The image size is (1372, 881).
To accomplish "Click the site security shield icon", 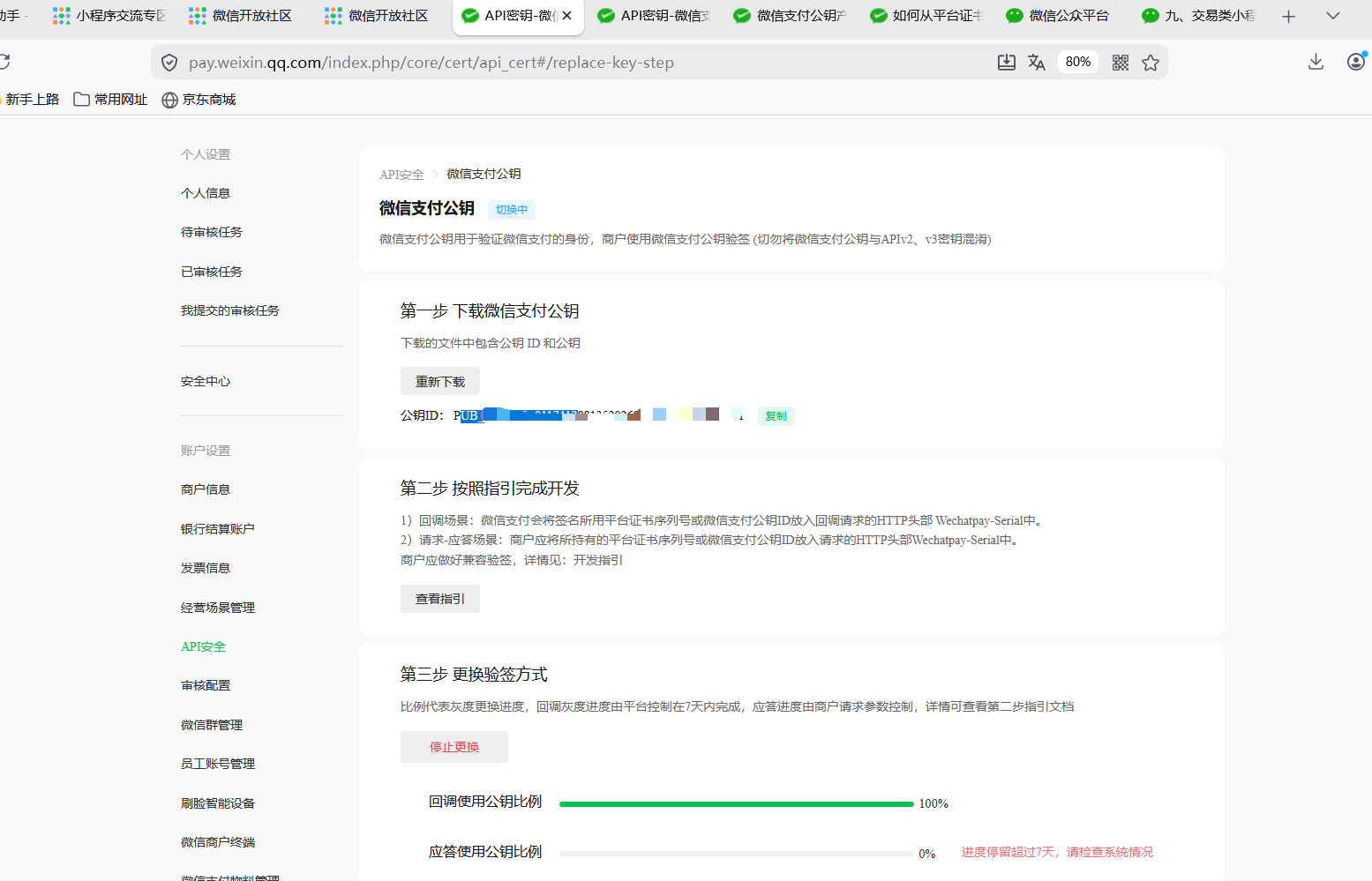I will pos(169,63).
